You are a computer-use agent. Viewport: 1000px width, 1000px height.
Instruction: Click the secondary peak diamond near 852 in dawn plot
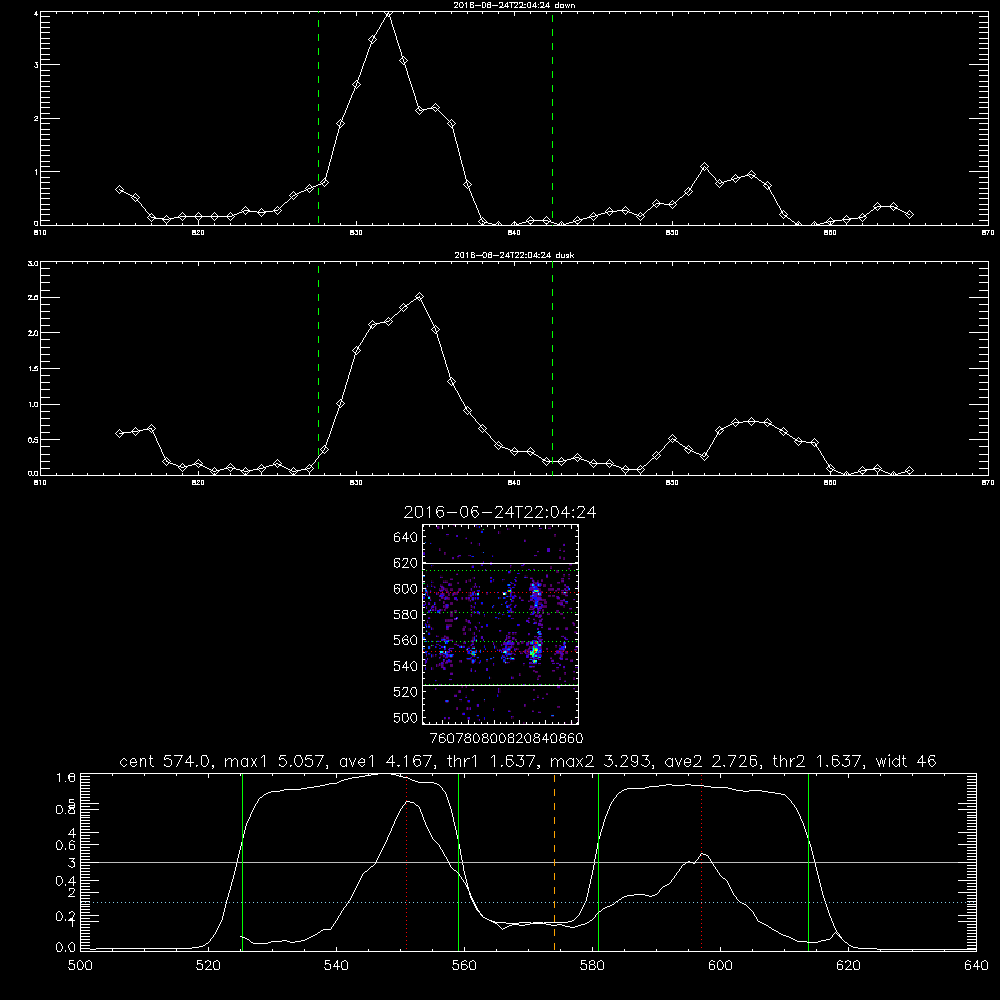[x=704, y=166]
